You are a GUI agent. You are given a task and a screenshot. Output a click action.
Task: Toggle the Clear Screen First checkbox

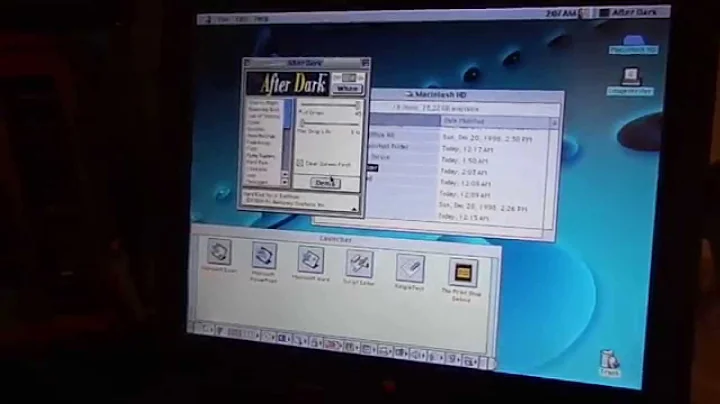coord(300,163)
